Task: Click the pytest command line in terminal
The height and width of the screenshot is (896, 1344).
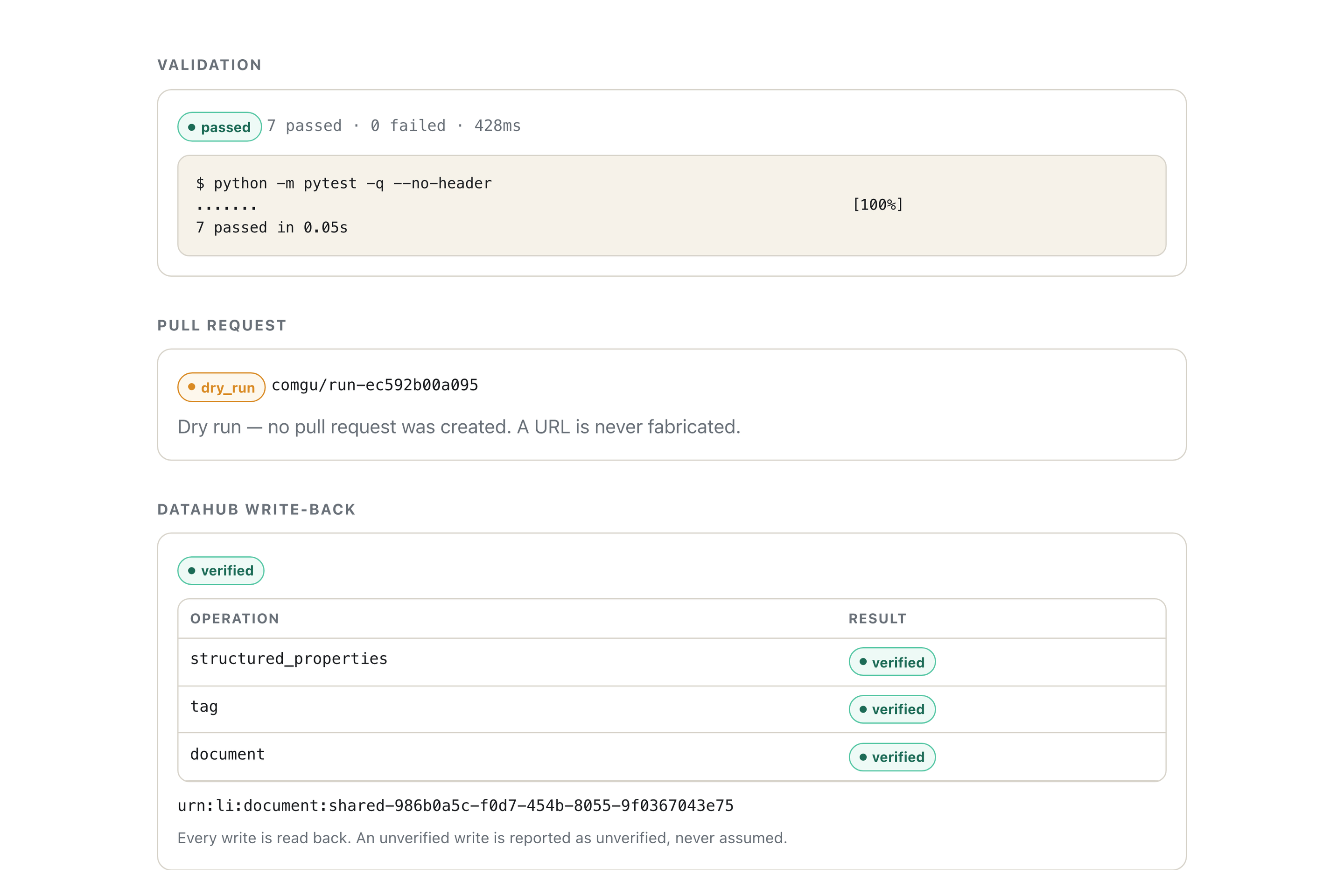Action: pyautogui.click(x=343, y=183)
